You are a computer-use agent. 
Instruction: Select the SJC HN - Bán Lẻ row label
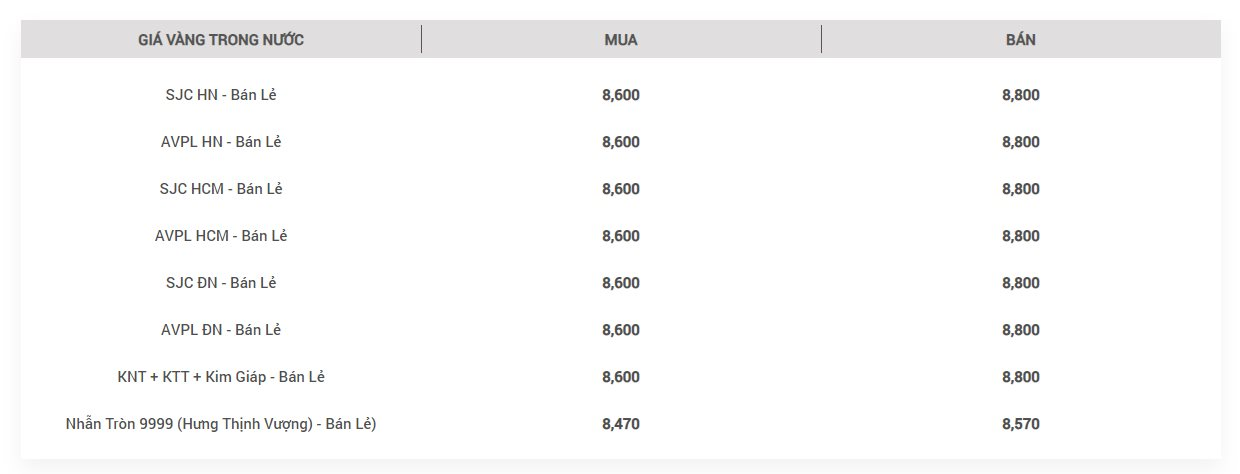point(221,95)
